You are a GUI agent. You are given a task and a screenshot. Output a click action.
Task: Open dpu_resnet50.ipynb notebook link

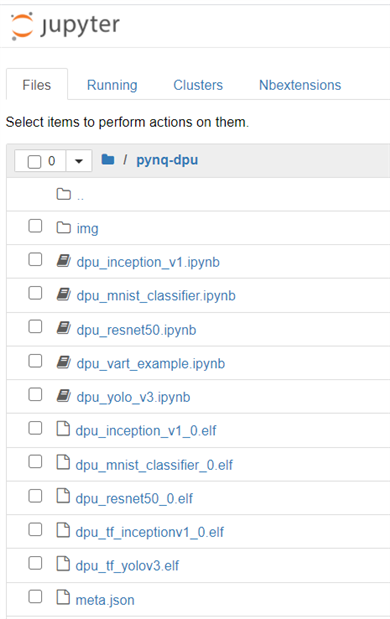coord(136,330)
